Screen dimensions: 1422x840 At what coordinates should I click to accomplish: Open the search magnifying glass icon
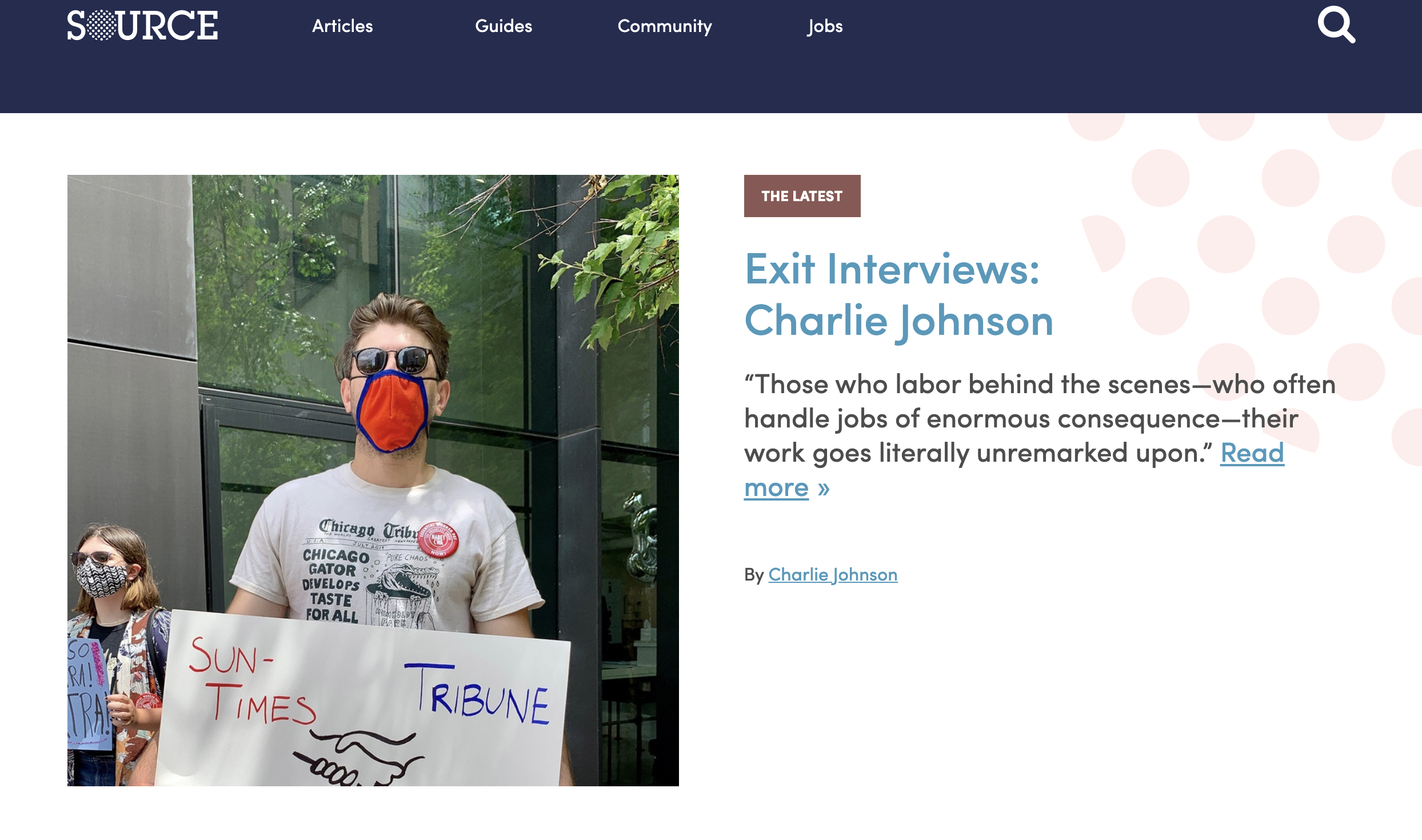point(1336,25)
